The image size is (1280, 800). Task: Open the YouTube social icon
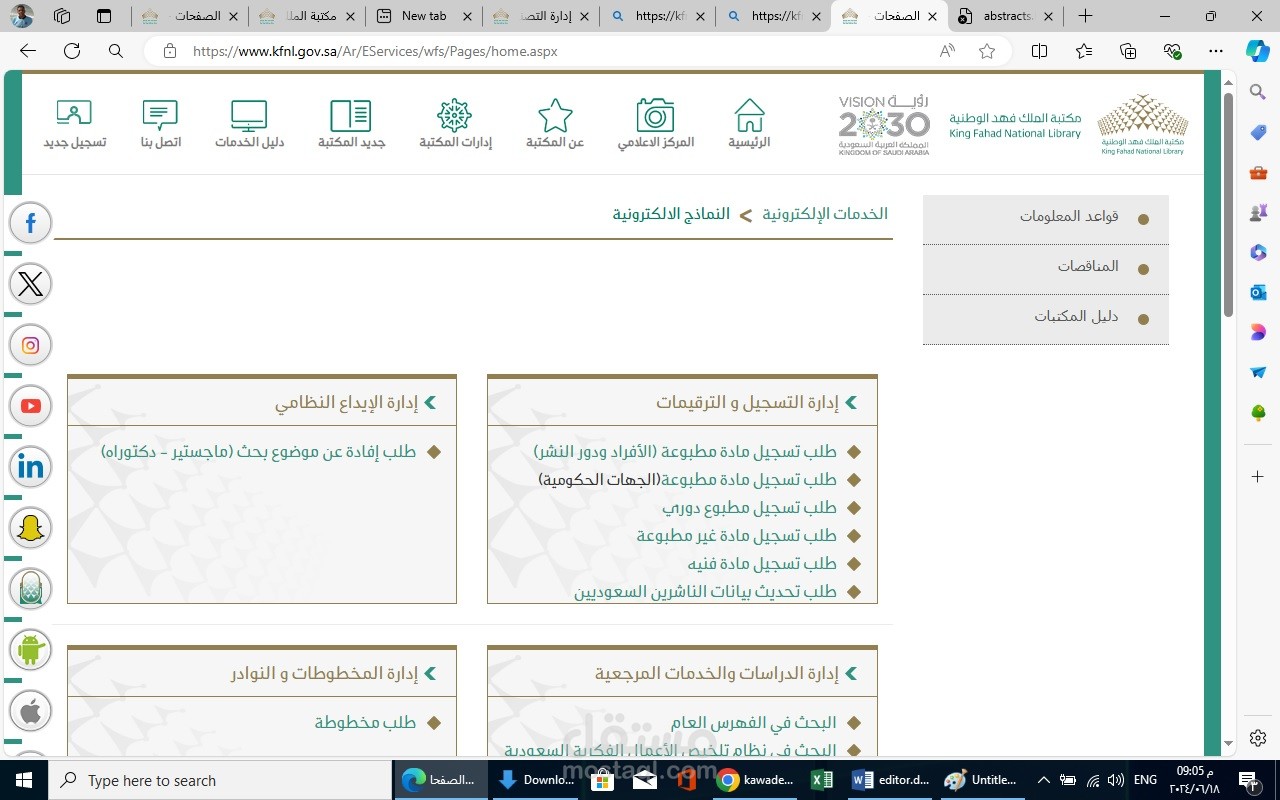pos(30,406)
